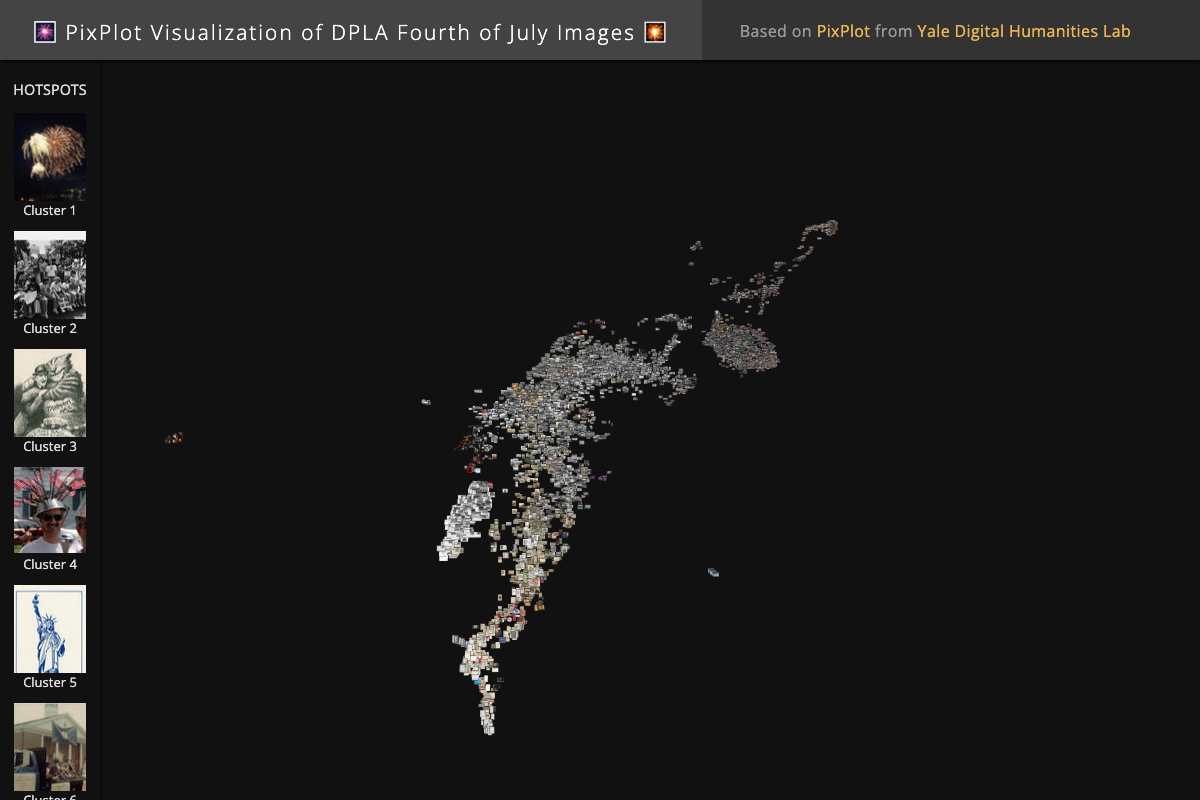The width and height of the screenshot is (1200, 800).
Task: Click the Cluster 3 label
Action: pyautogui.click(x=50, y=447)
